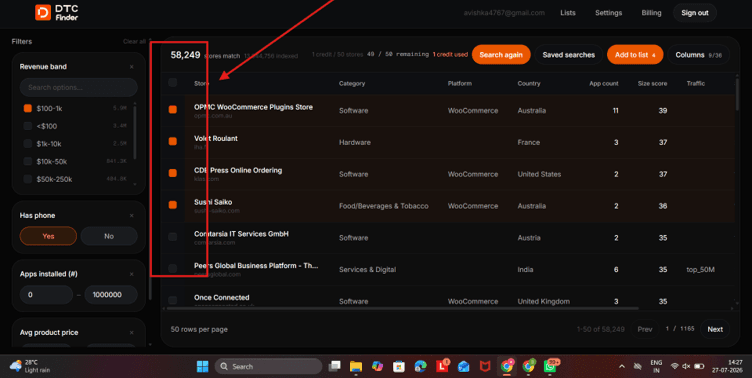Sort by the Country column header

click(529, 83)
